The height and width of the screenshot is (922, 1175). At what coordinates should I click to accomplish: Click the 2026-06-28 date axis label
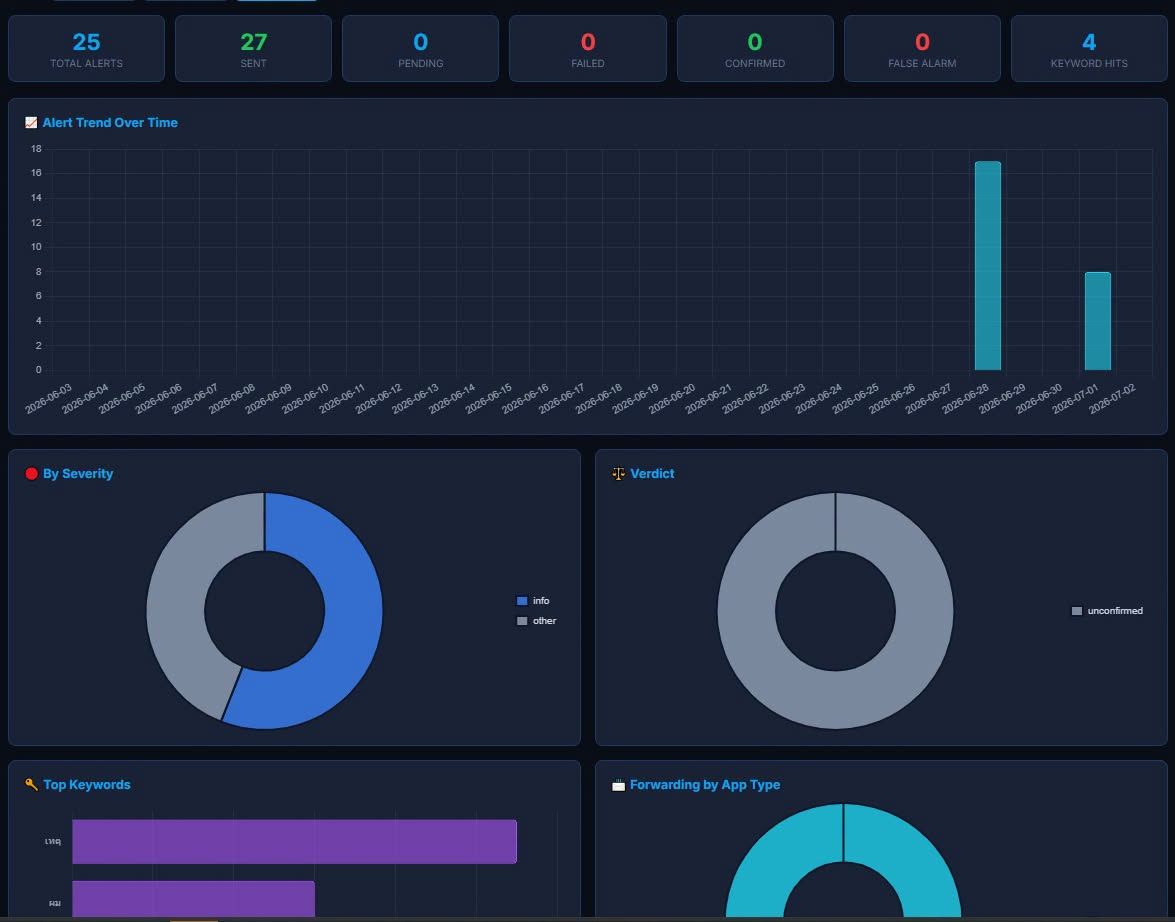(965, 398)
